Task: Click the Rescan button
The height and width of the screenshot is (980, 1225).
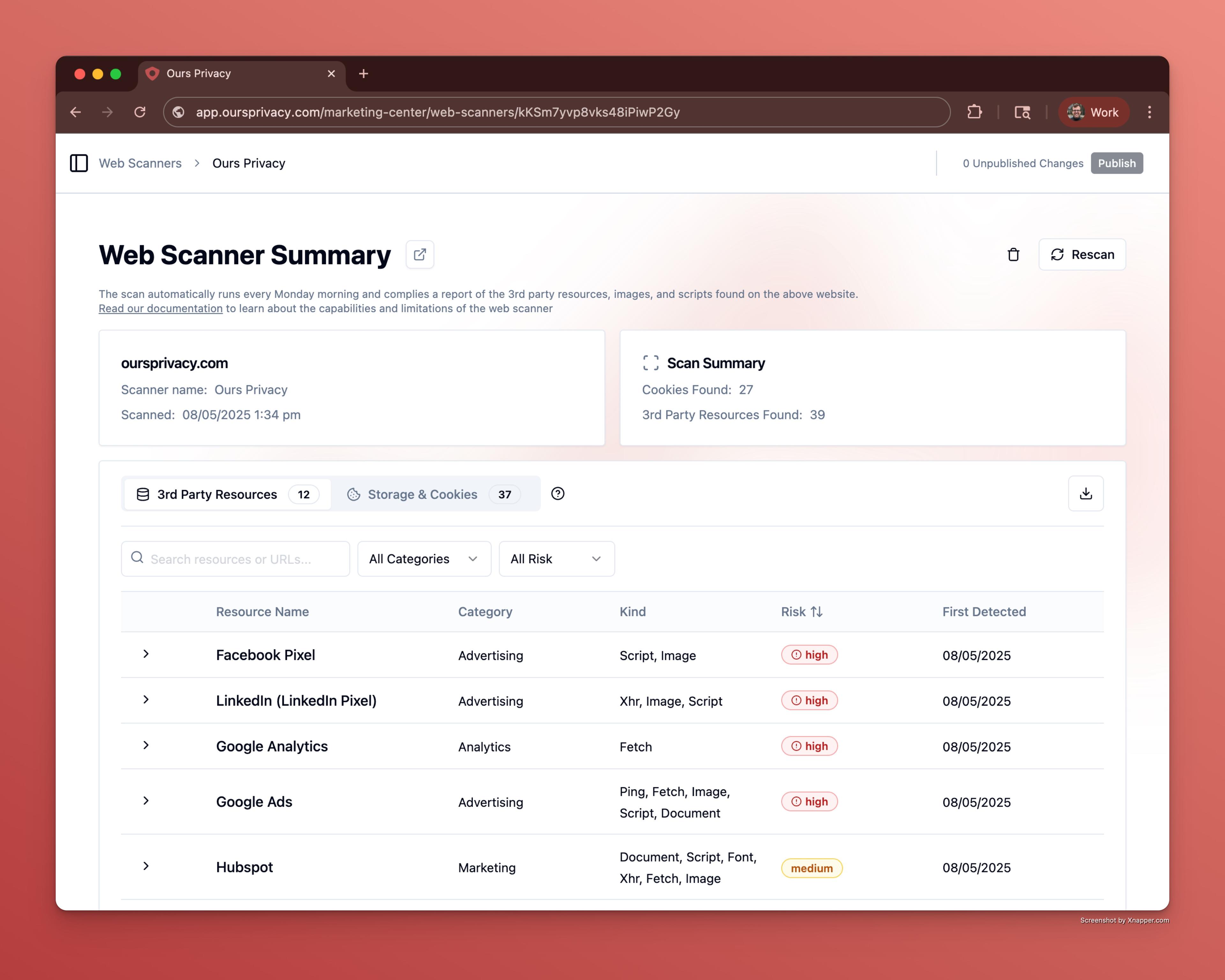Action: 1082,255
